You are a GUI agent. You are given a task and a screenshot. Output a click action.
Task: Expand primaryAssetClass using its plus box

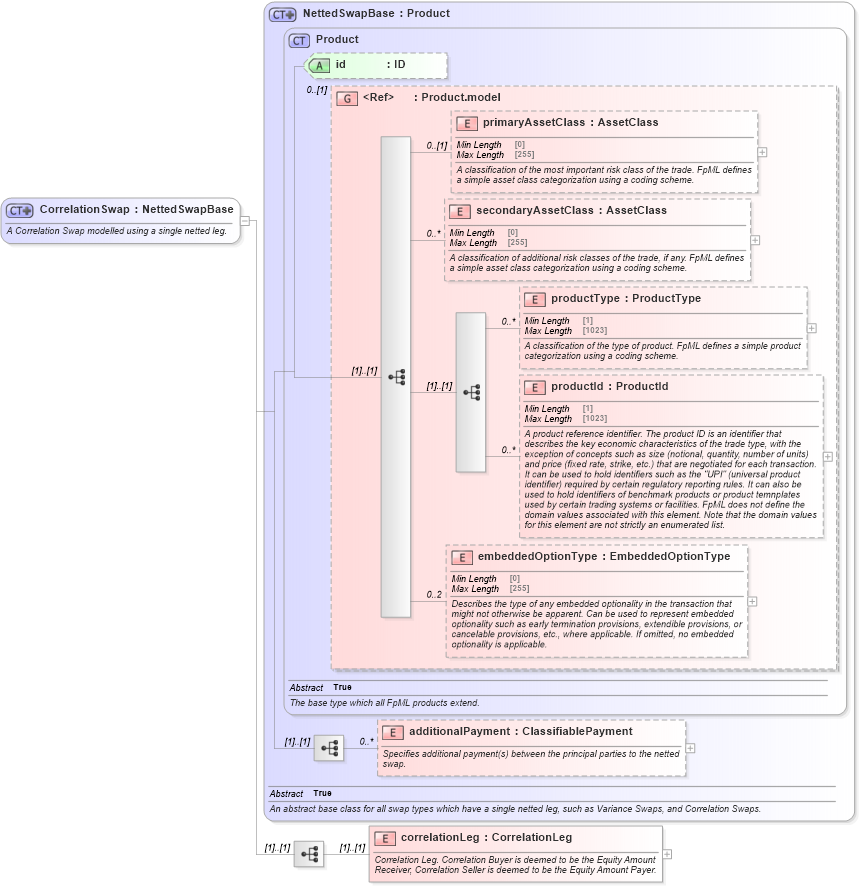click(761, 150)
